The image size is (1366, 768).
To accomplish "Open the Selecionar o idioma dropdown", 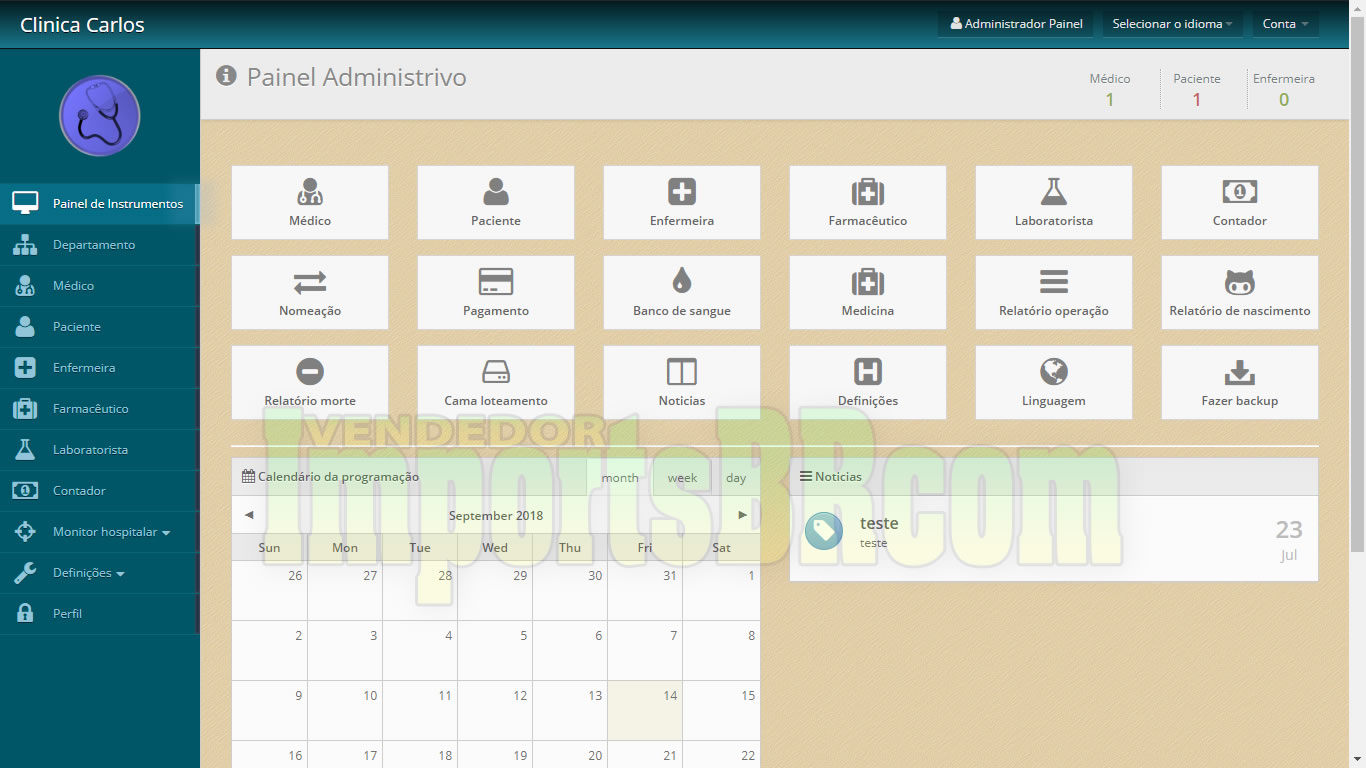I will (1172, 24).
